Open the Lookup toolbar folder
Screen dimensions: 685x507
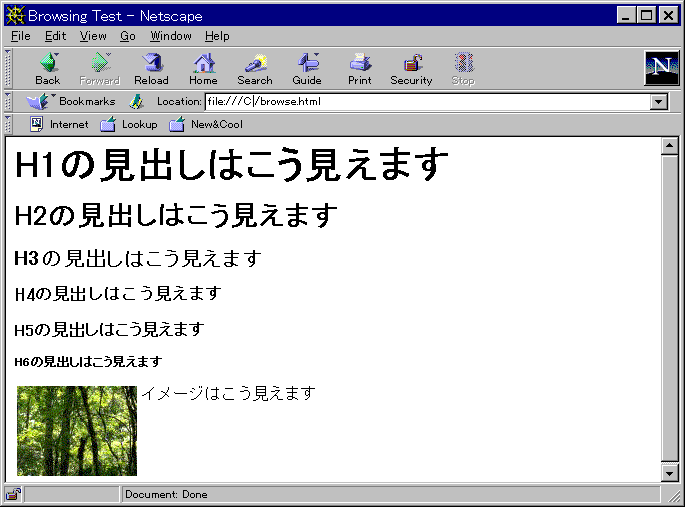pyautogui.click(x=128, y=124)
